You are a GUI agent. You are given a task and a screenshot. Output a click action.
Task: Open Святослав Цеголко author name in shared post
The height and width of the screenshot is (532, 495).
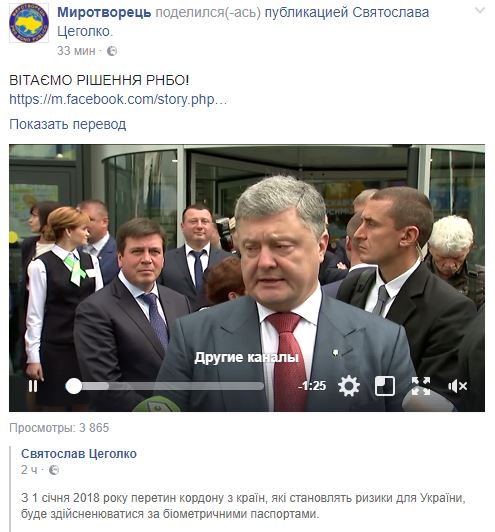79,454
